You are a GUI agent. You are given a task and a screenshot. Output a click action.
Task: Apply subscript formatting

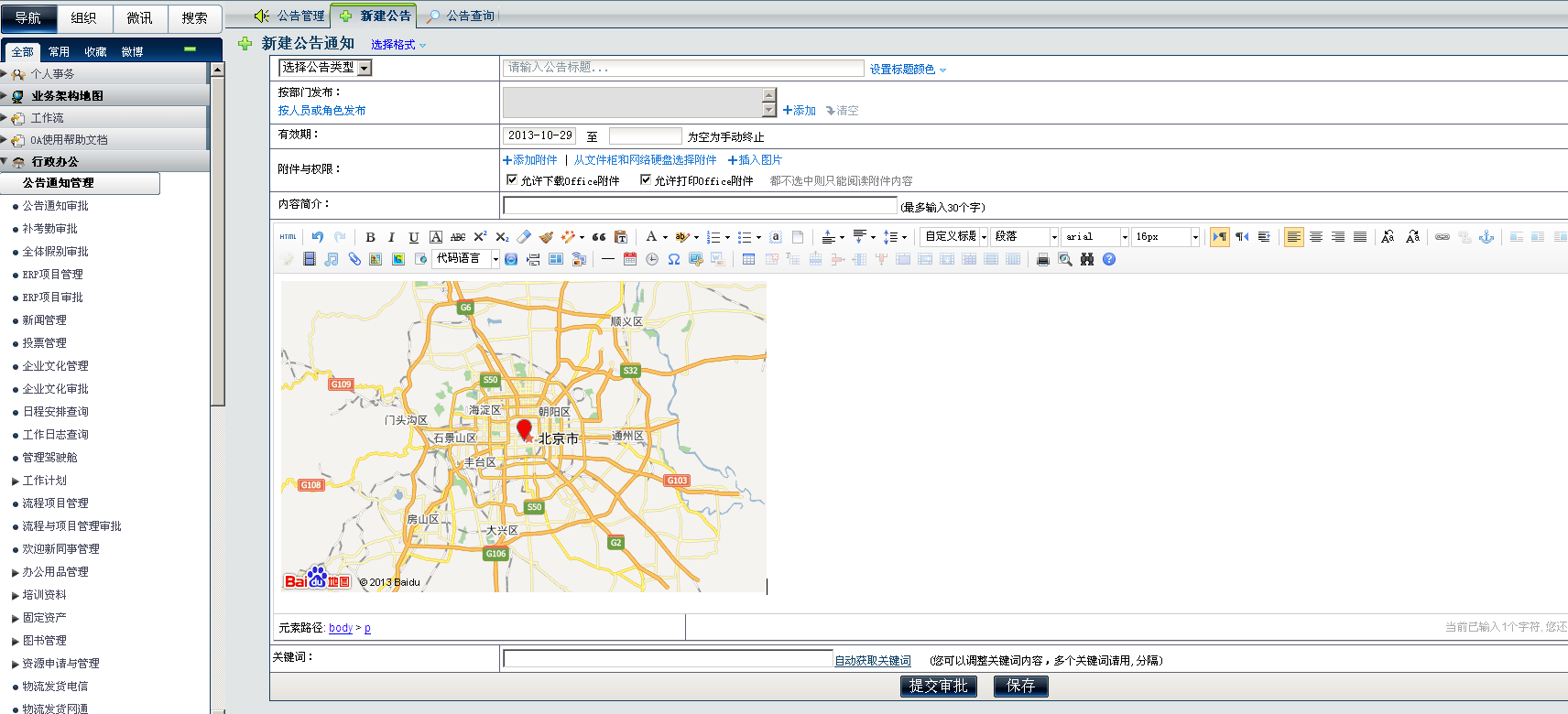pos(502,236)
